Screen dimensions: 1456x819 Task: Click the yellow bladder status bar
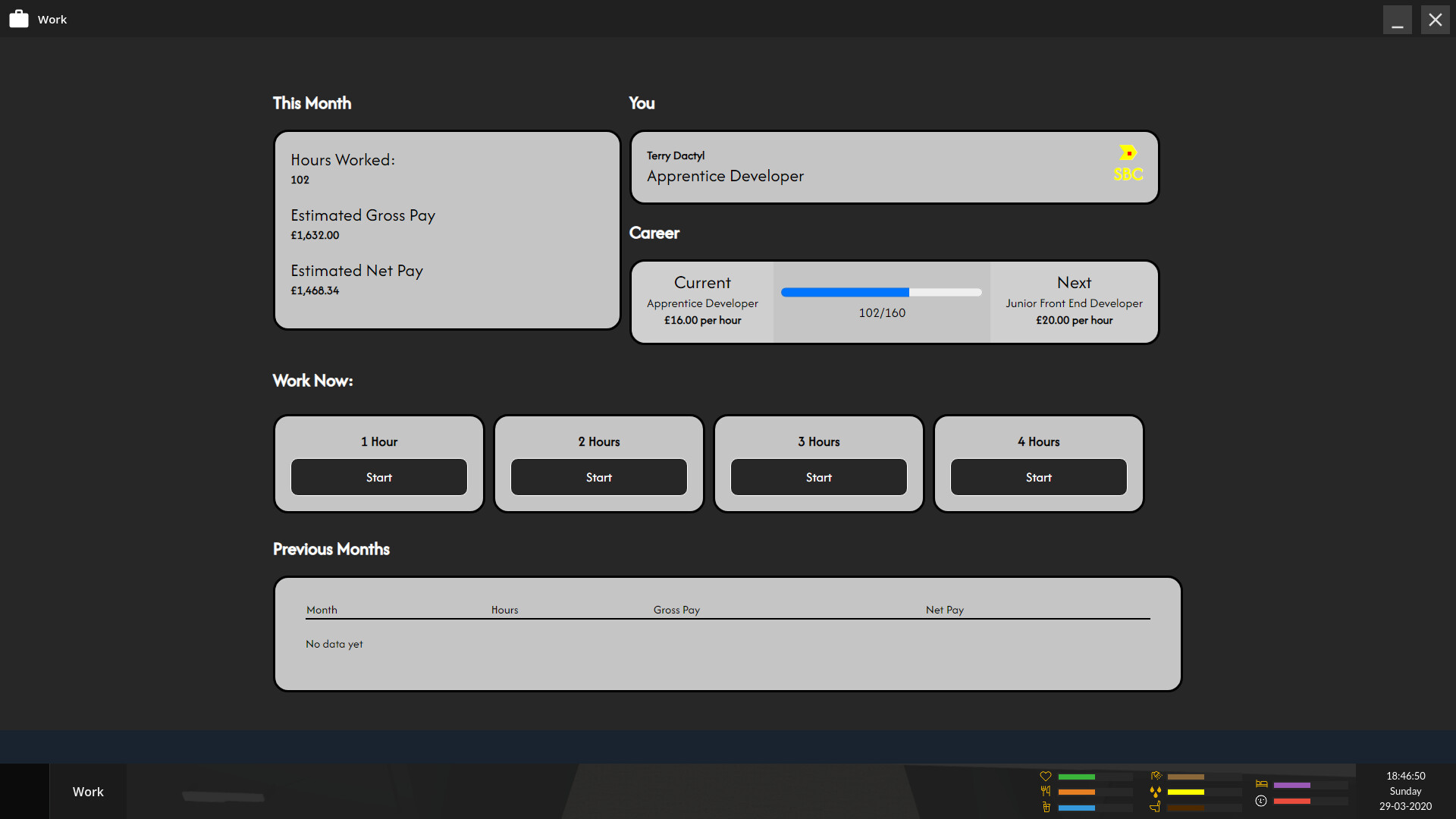[x=1186, y=792]
